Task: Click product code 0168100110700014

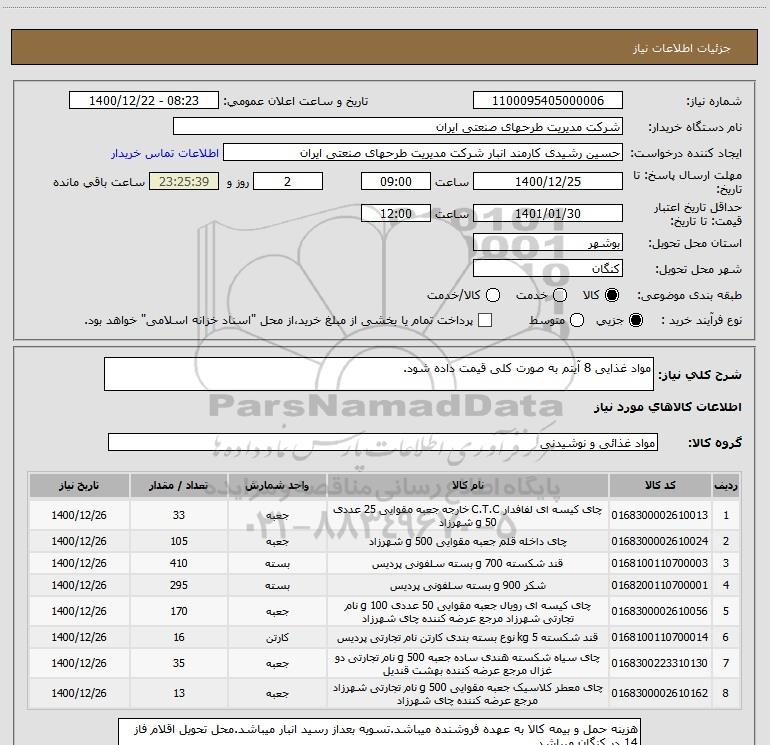Action: (x=660, y=637)
